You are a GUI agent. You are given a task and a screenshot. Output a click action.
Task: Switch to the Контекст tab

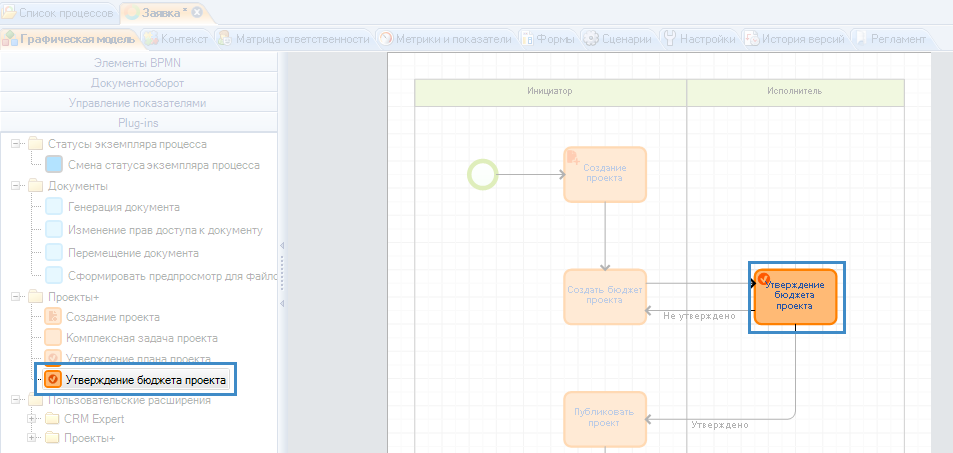pos(176,39)
